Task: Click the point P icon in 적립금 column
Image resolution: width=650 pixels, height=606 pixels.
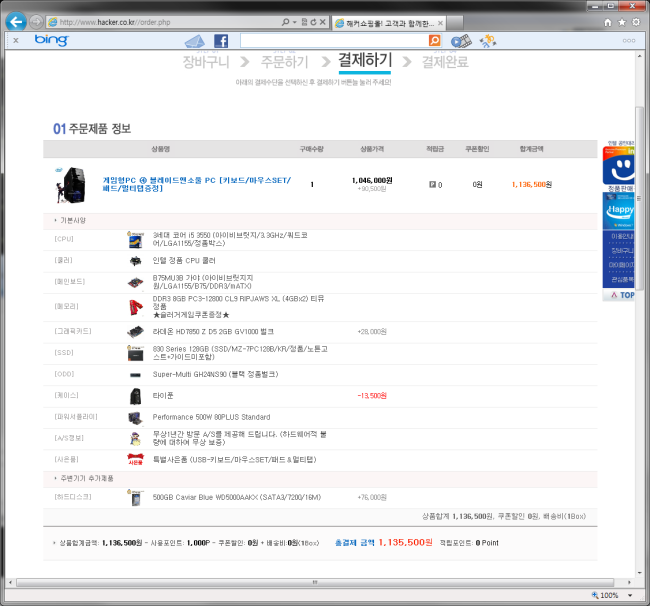Action: pos(432,184)
